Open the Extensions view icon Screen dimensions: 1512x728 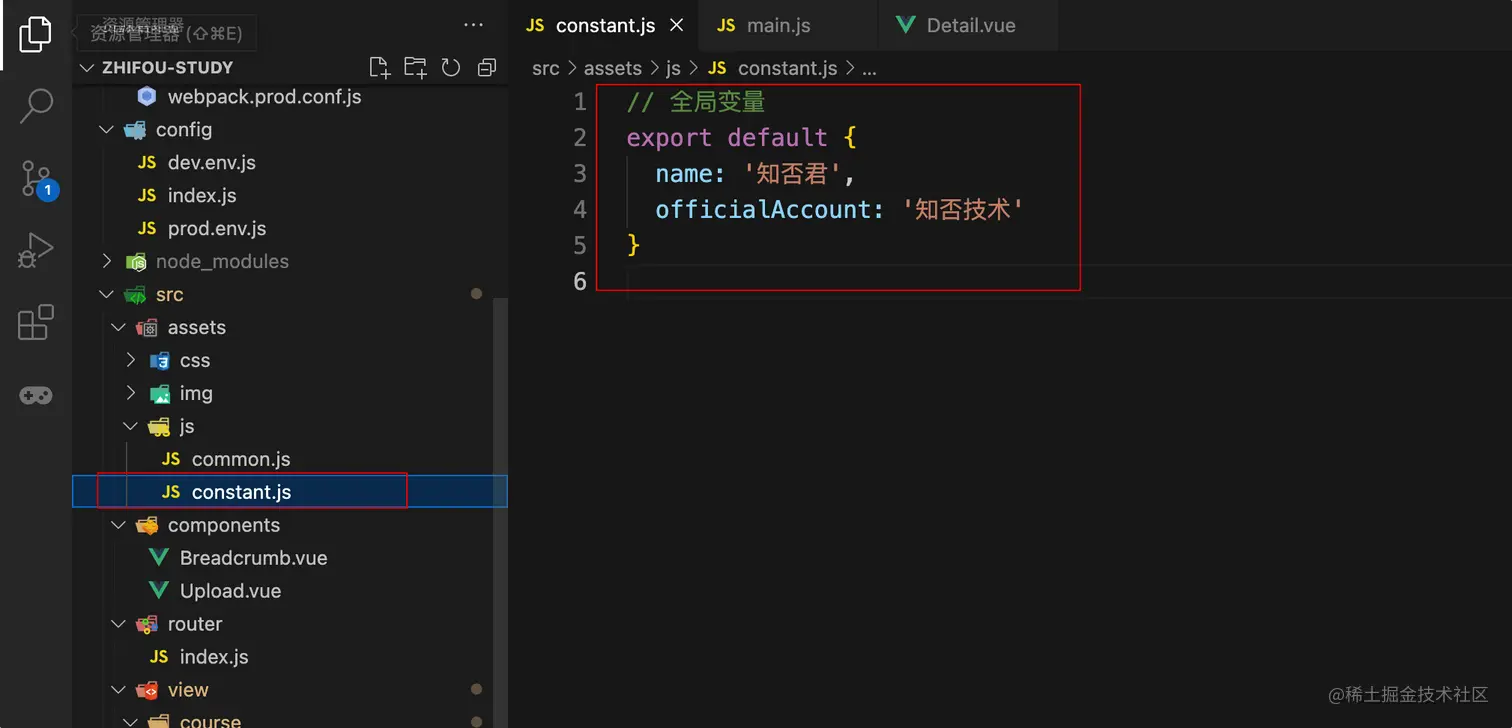[x=36, y=323]
